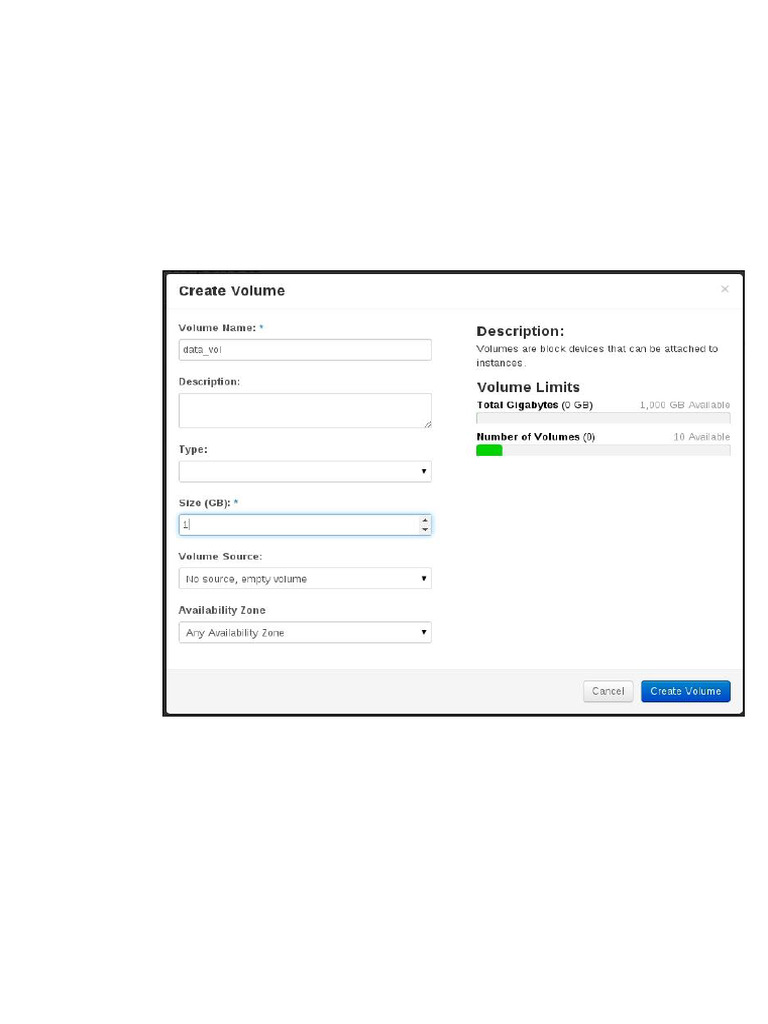768x1024 pixels.
Task: Open the Type dropdown
Action: click(x=305, y=472)
